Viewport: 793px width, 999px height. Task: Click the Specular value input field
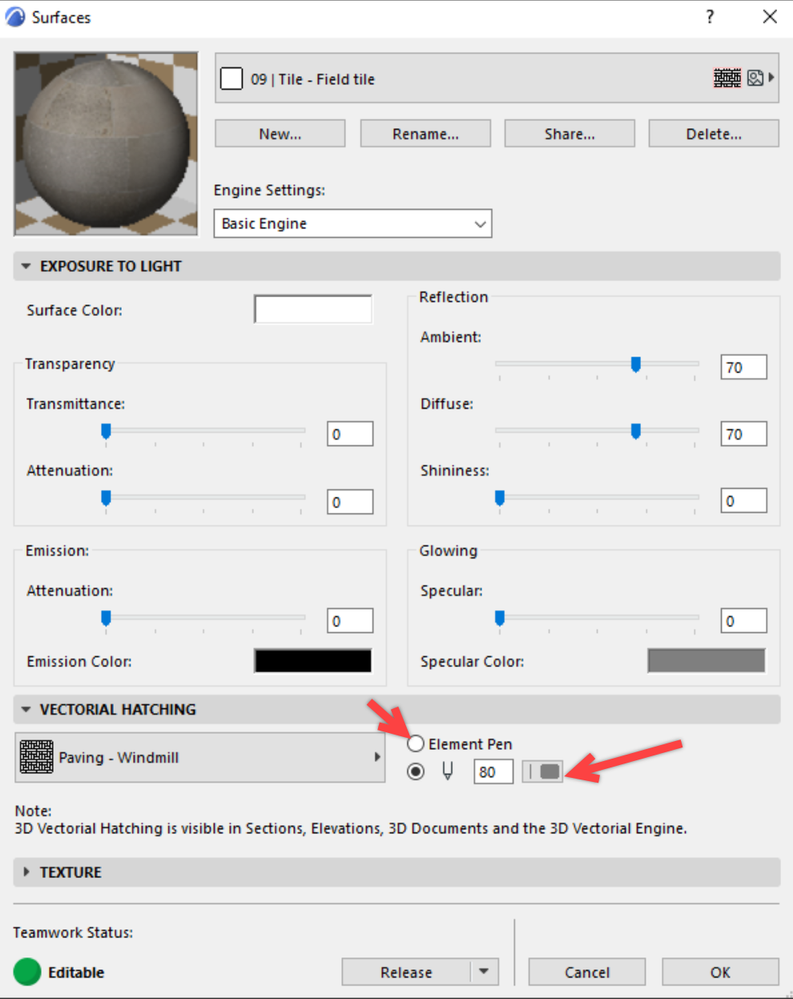[x=743, y=621]
